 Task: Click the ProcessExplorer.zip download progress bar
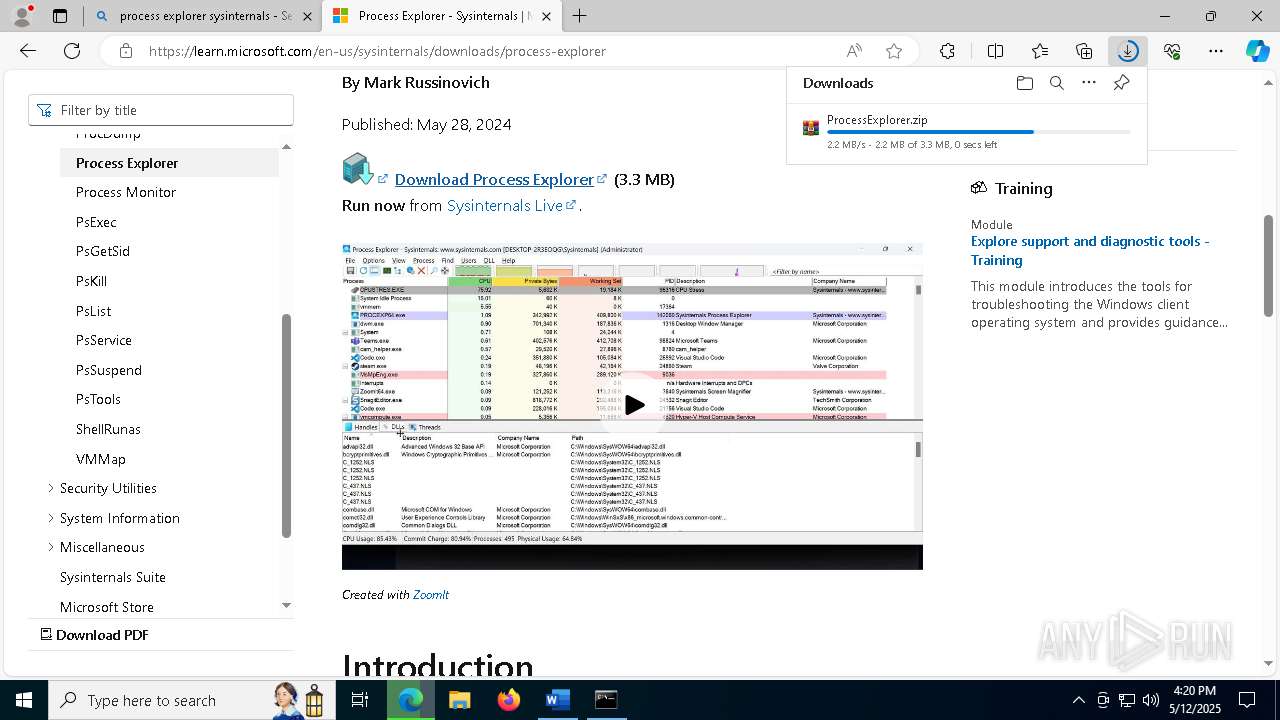979,132
